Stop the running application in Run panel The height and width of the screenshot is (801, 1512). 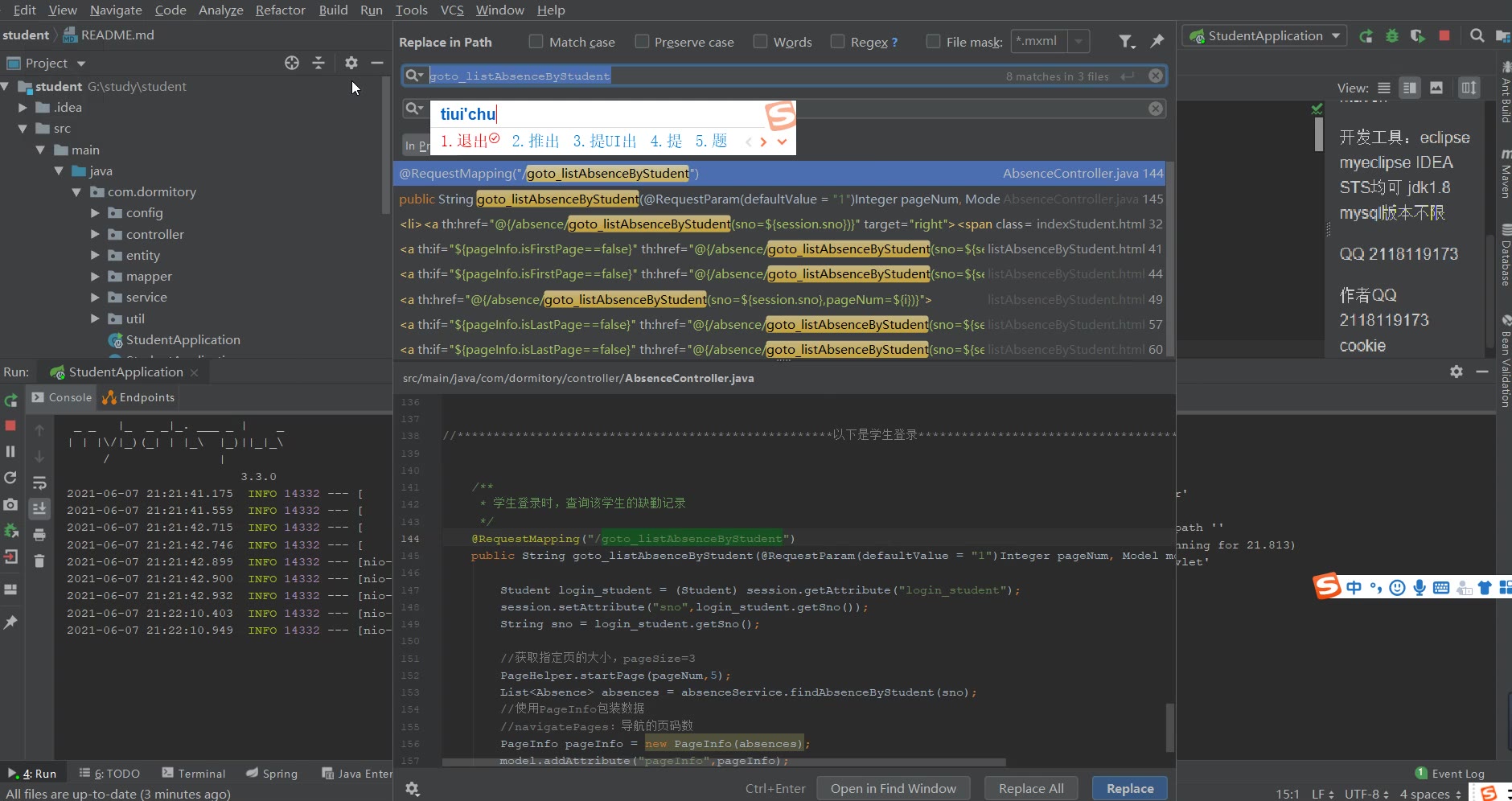(x=10, y=425)
